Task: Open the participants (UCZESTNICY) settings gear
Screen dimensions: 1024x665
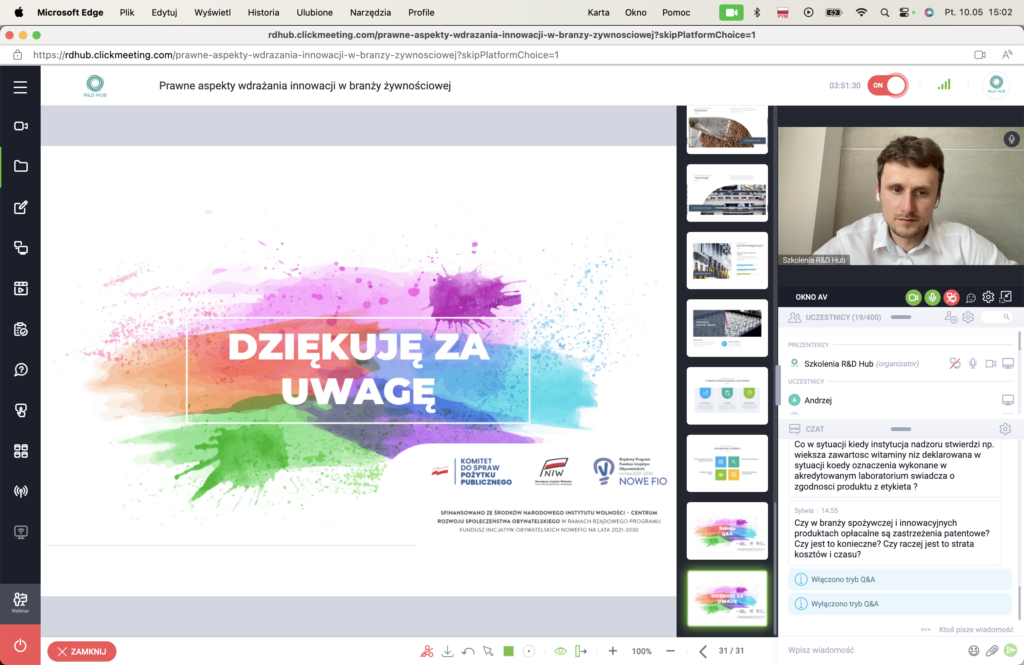Action: tap(968, 317)
